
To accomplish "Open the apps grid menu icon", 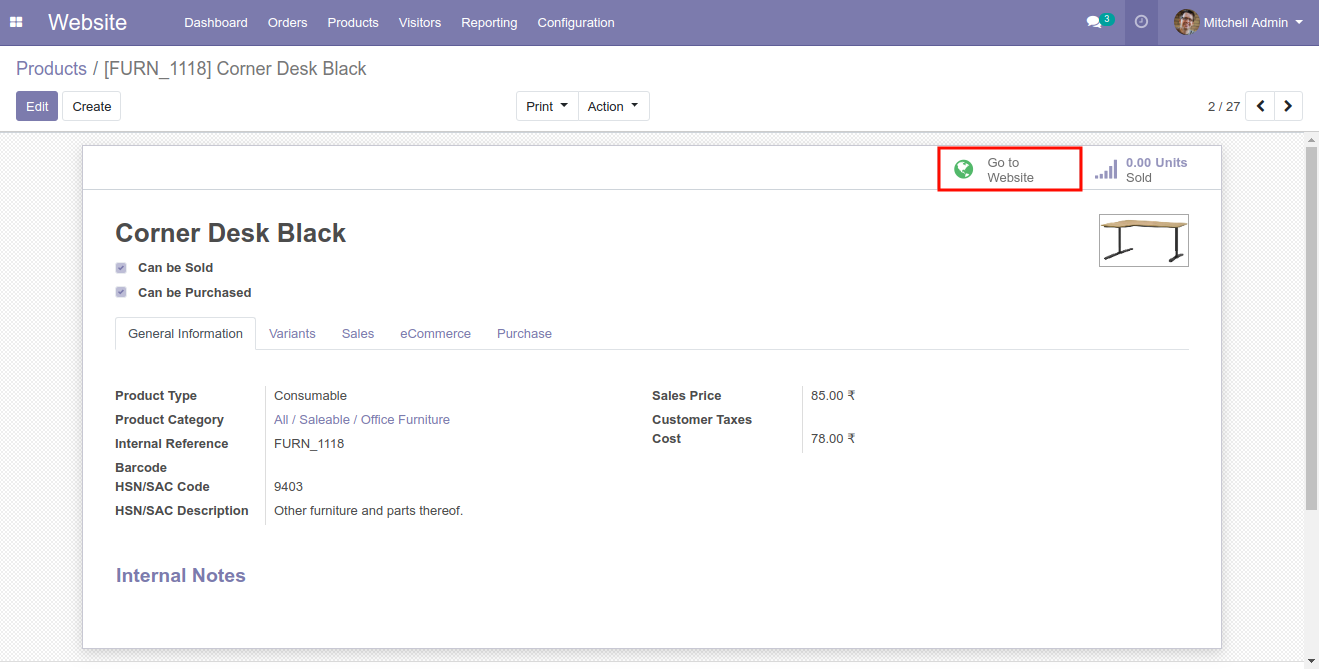I will click(x=16, y=22).
